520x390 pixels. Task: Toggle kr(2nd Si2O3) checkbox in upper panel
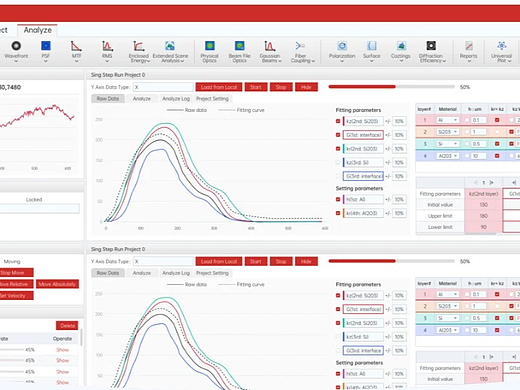click(x=338, y=149)
